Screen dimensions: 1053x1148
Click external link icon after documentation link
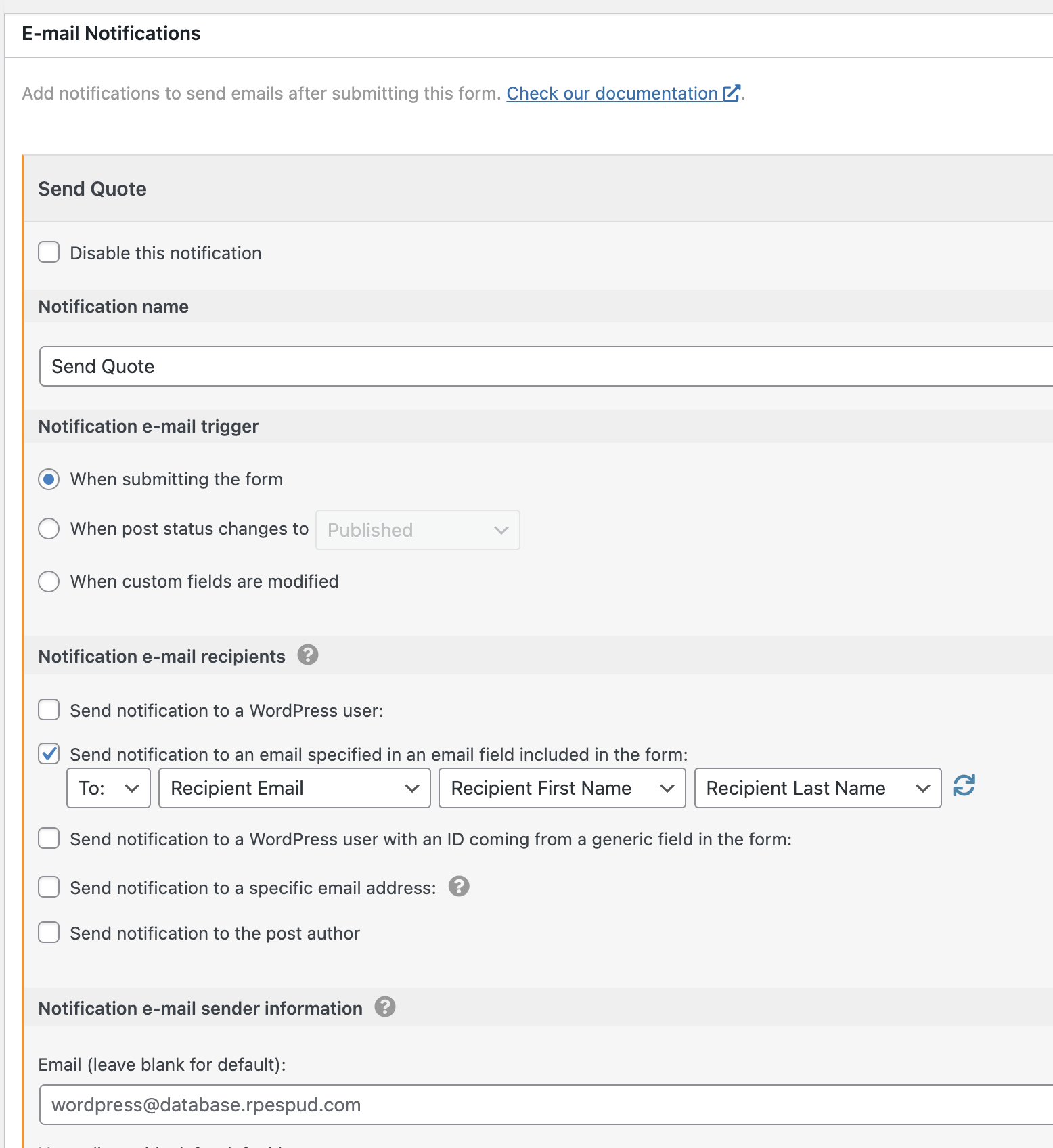pyautogui.click(x=732, y=93)
